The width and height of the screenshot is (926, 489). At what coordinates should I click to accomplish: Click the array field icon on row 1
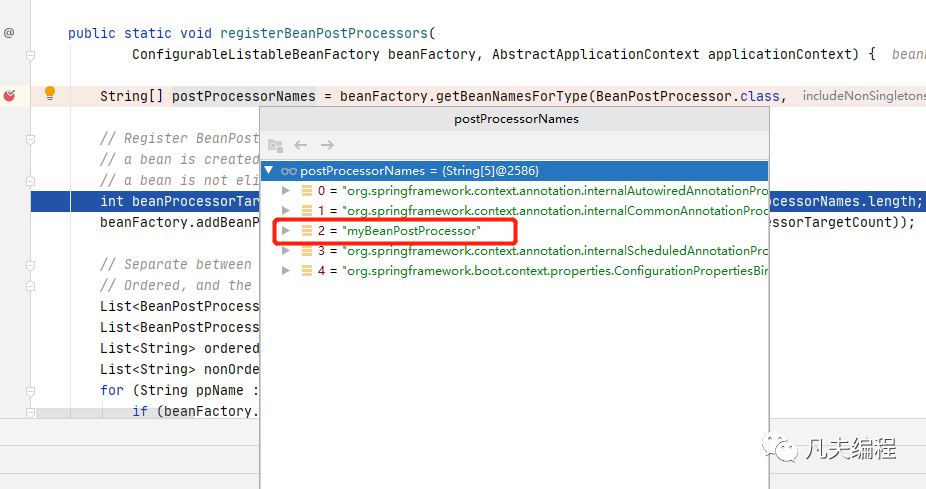307,211
